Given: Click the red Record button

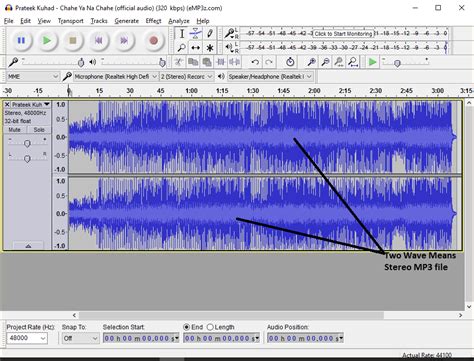Looking at the screenshot, I should [x=153, y=41].
